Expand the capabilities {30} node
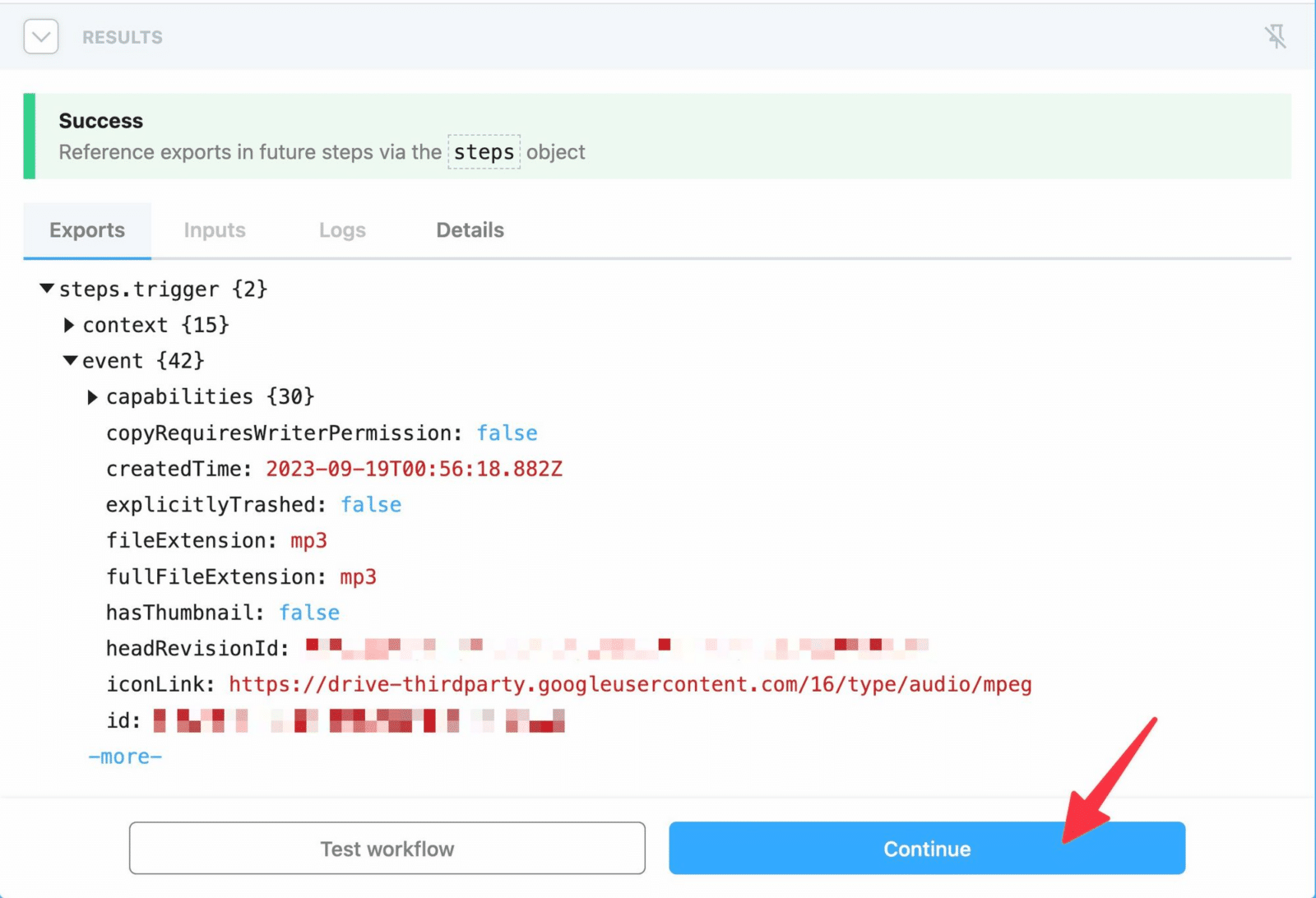The height and width of the screenshot is (898, 1316). (92, 396)
